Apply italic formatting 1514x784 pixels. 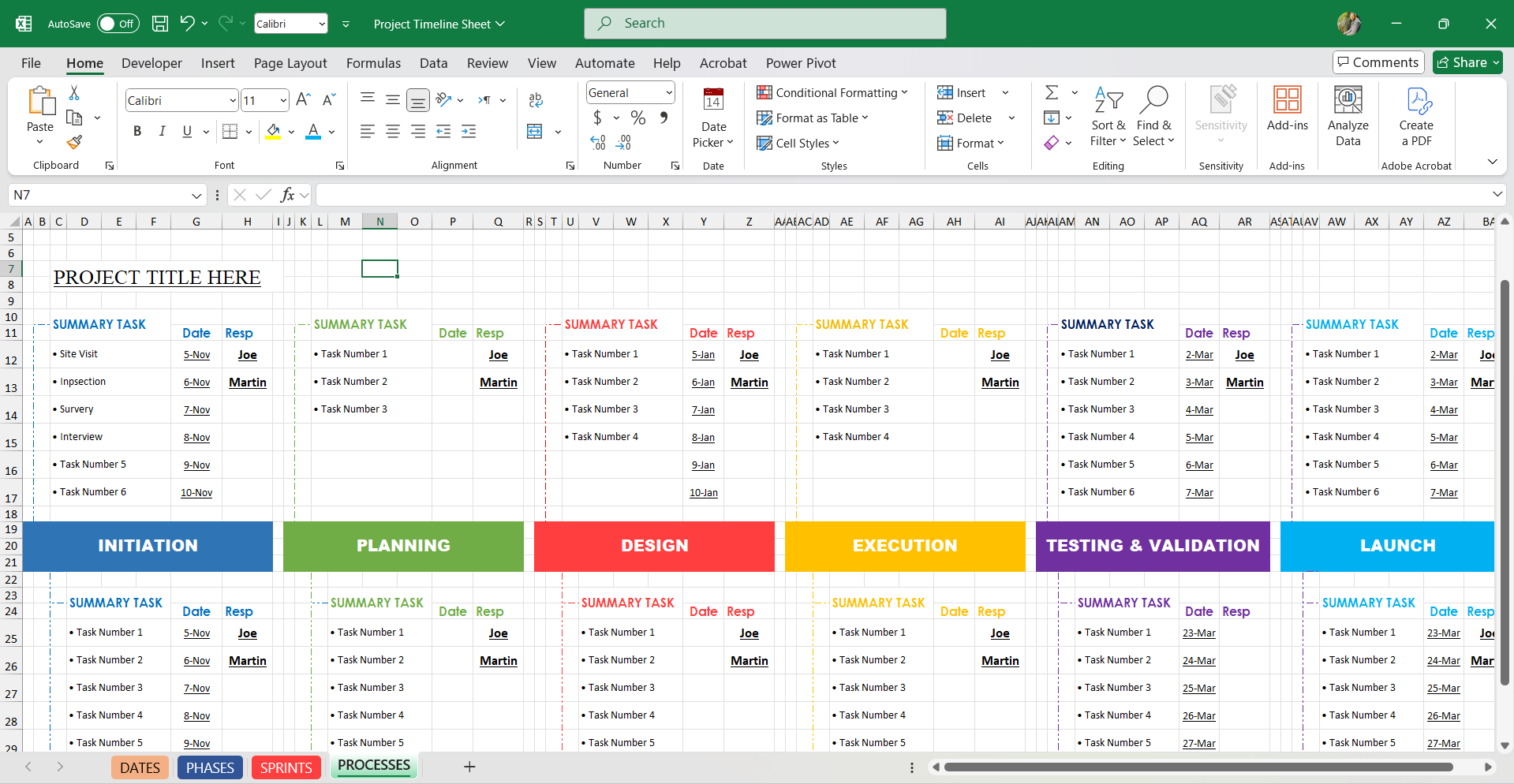click(x=162, y=131)
